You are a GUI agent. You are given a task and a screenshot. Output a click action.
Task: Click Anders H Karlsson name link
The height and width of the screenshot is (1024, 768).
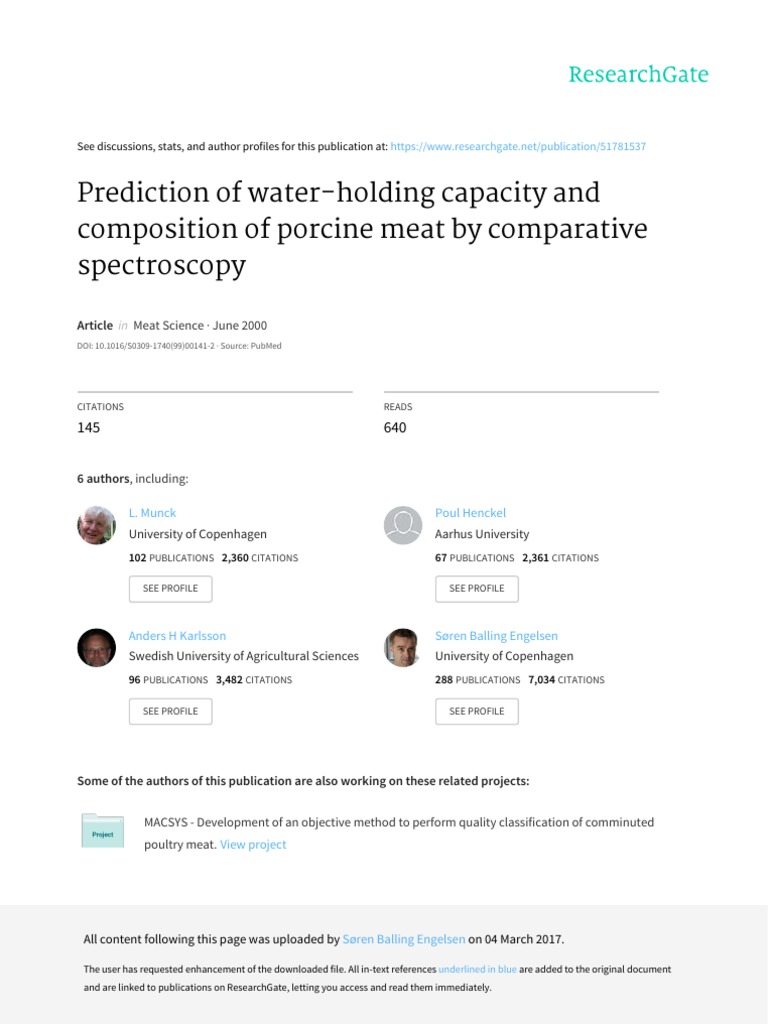click(x=177, y=636)
